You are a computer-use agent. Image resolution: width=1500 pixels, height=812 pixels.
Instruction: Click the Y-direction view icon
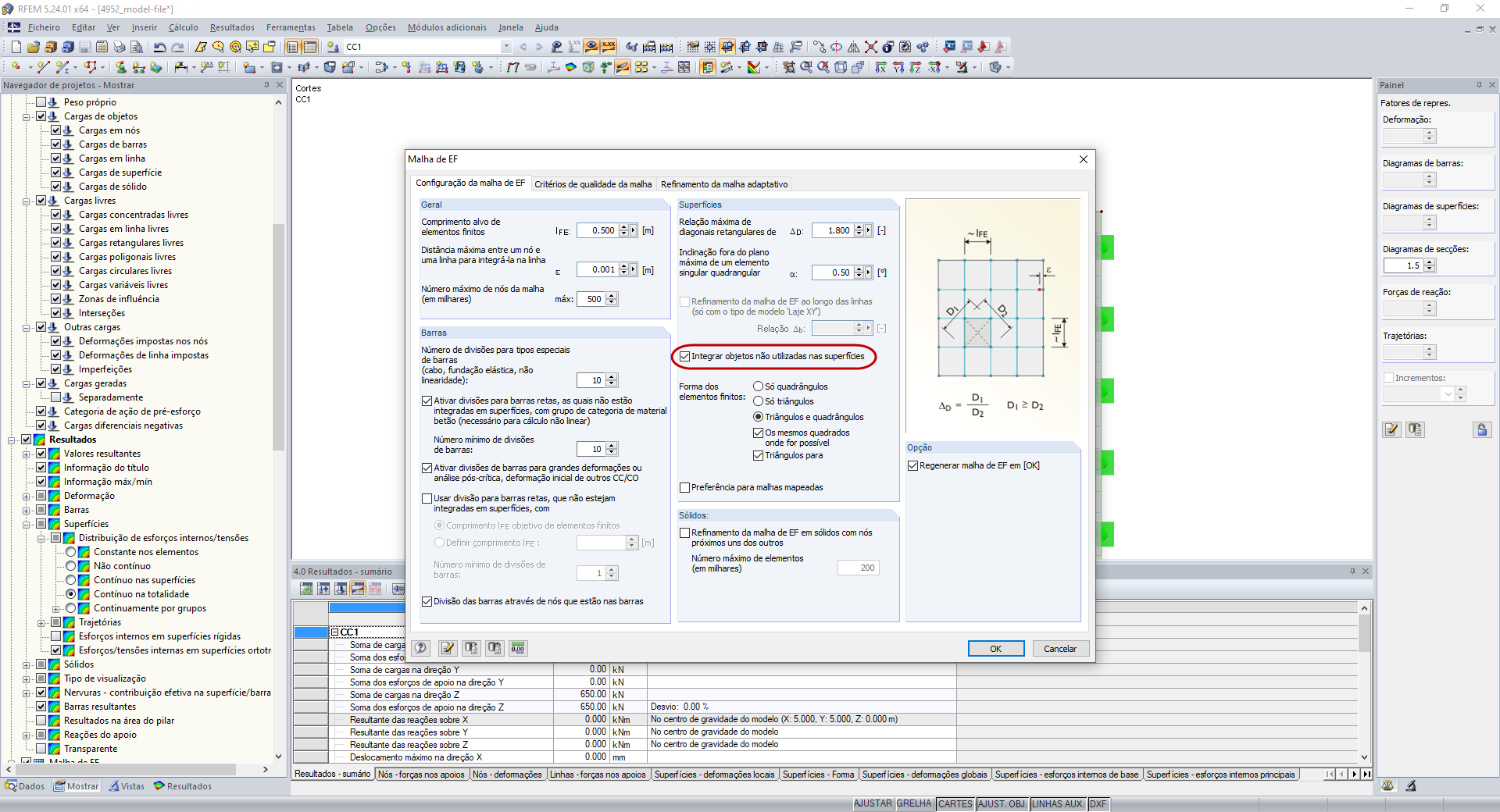[x=898, y=68]
